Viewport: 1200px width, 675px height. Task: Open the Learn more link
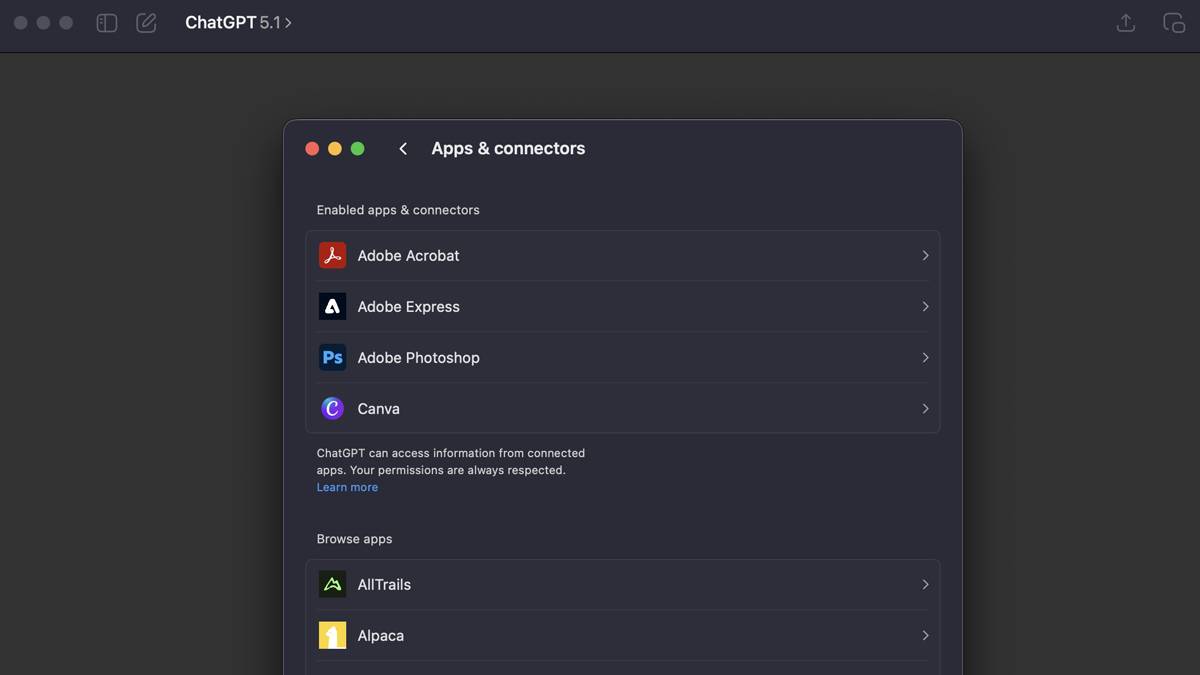coord(347,488)
